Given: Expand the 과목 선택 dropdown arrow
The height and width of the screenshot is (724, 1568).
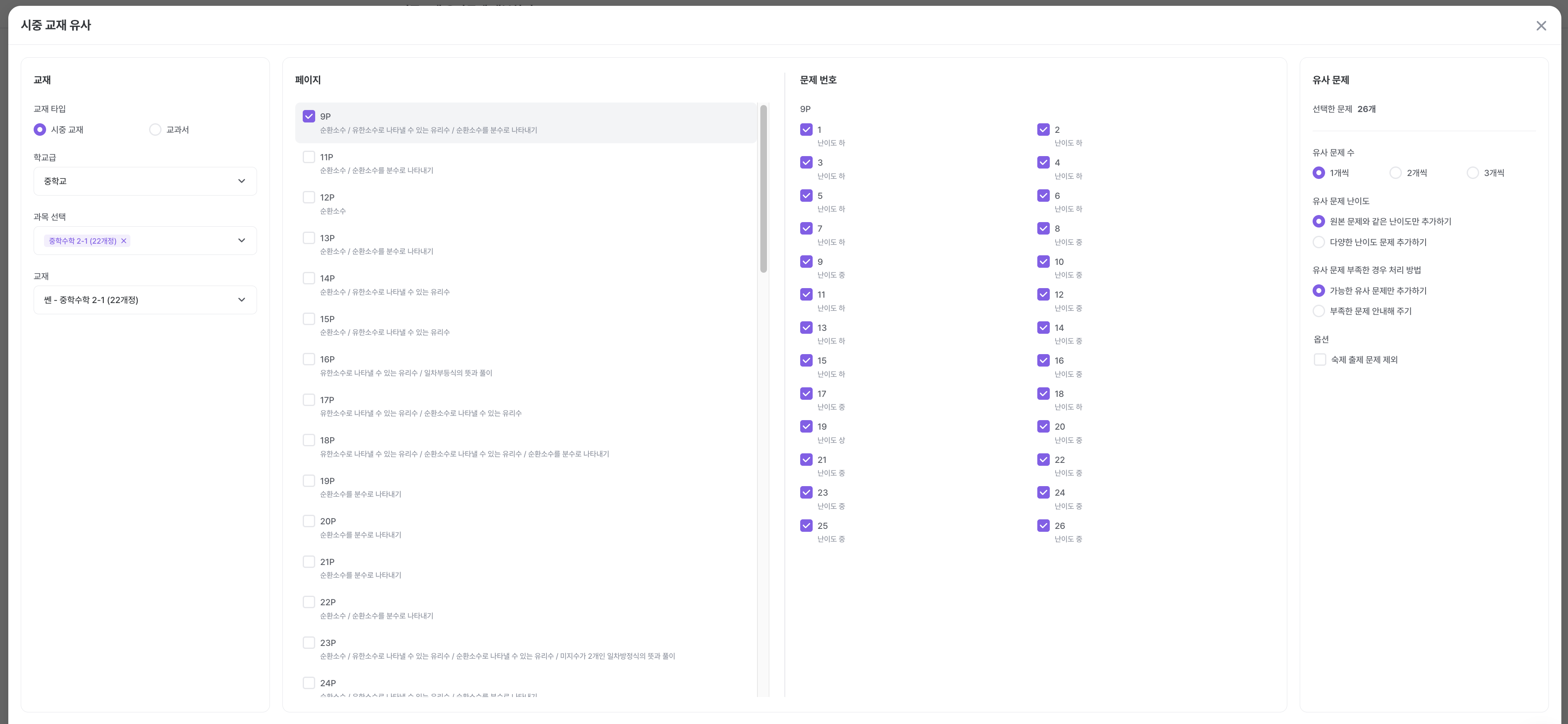Looking at the screenshot, I should pos(242,241).
